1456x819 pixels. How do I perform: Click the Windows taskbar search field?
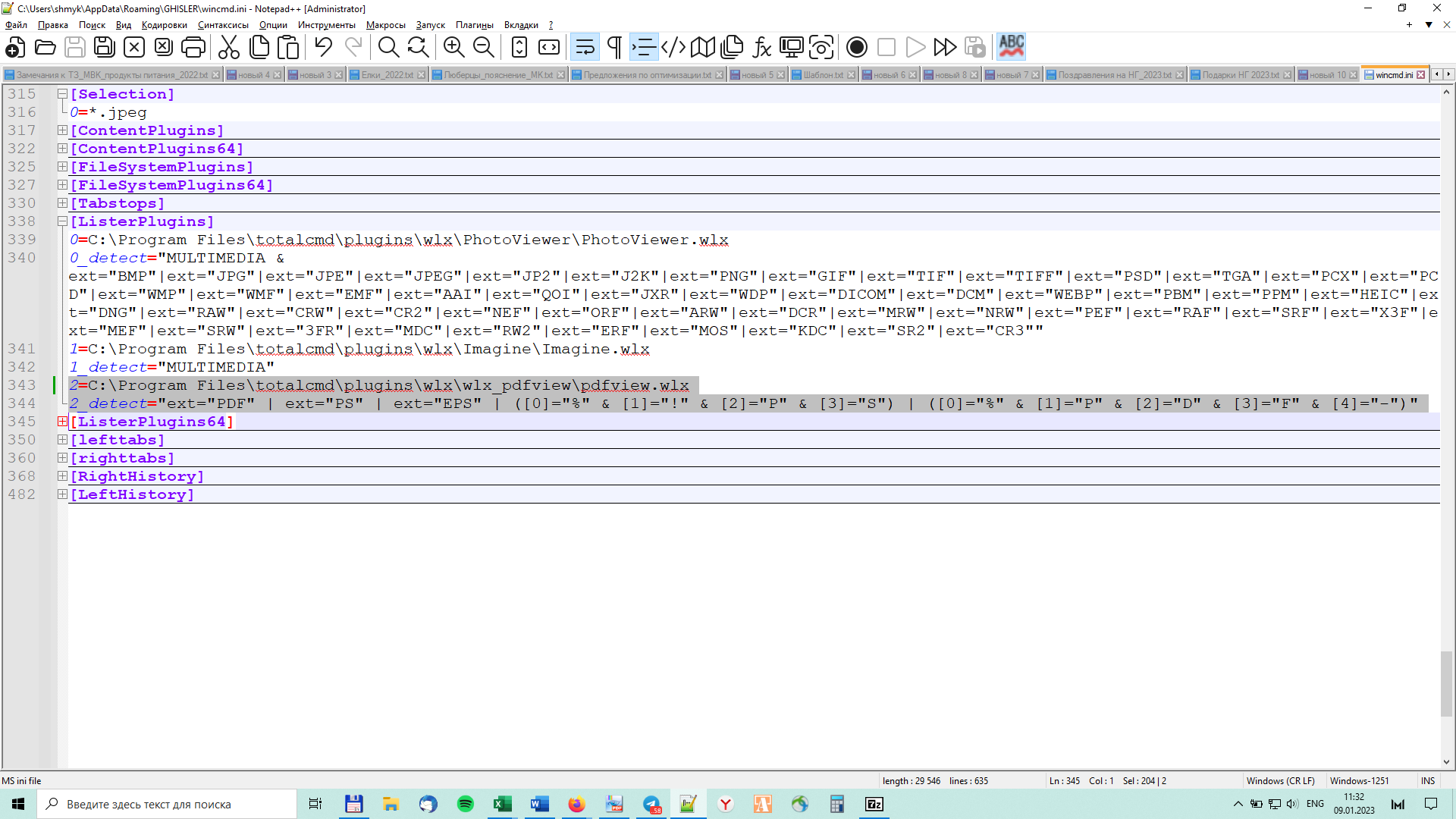tap(167, 804)
